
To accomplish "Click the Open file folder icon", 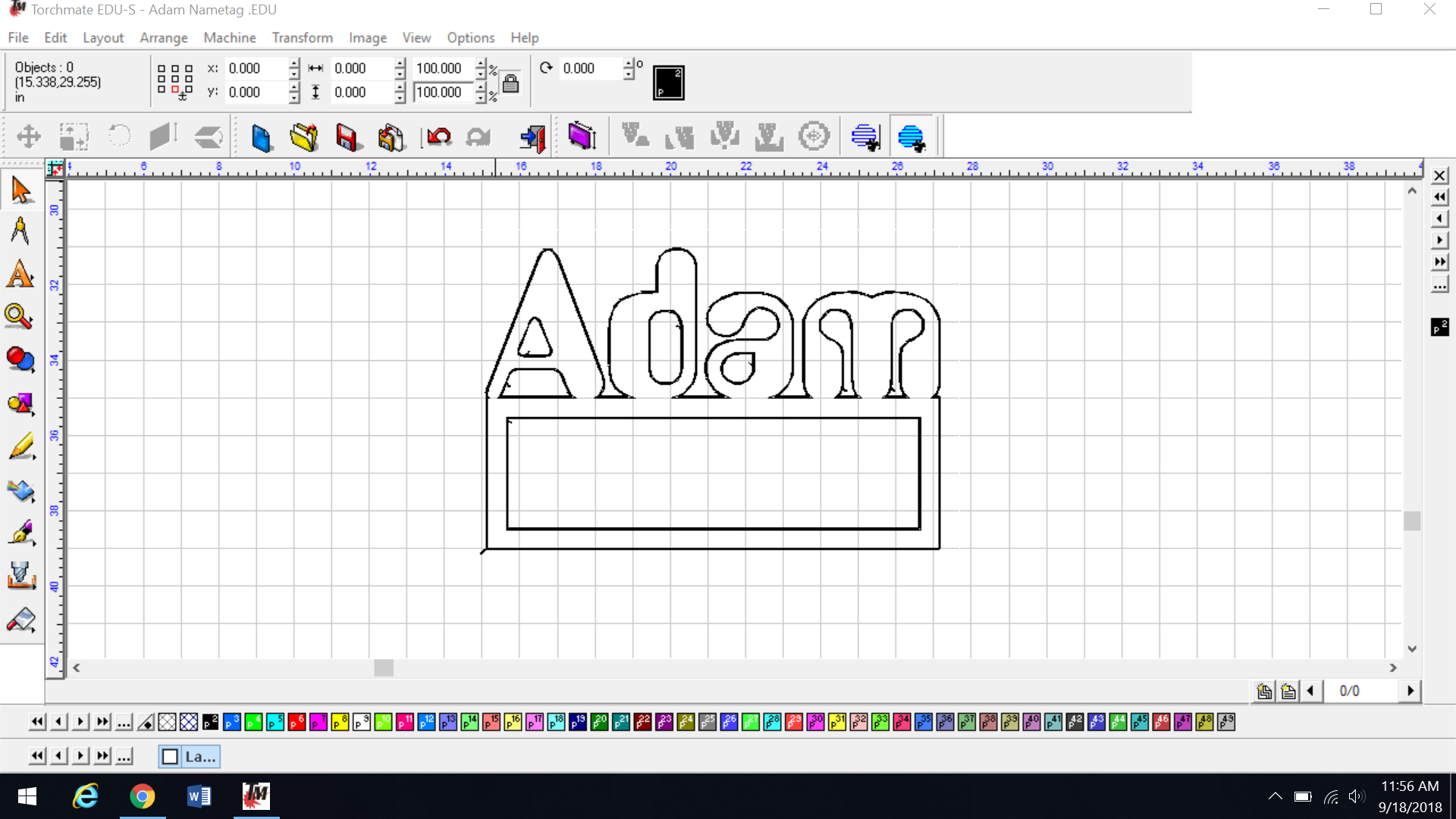I will 304,137.
